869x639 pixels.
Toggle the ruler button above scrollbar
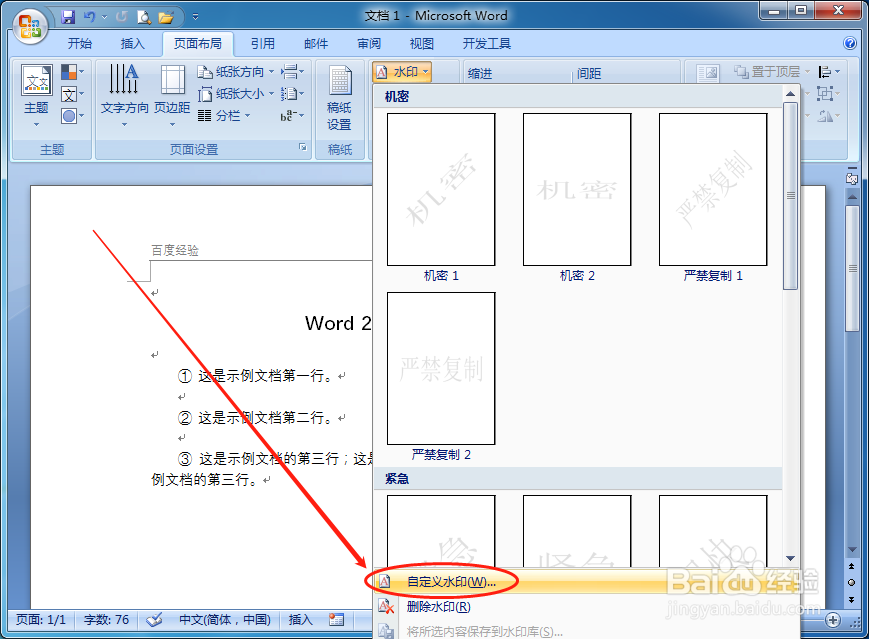pyautogui.click(x=852, y=178)
